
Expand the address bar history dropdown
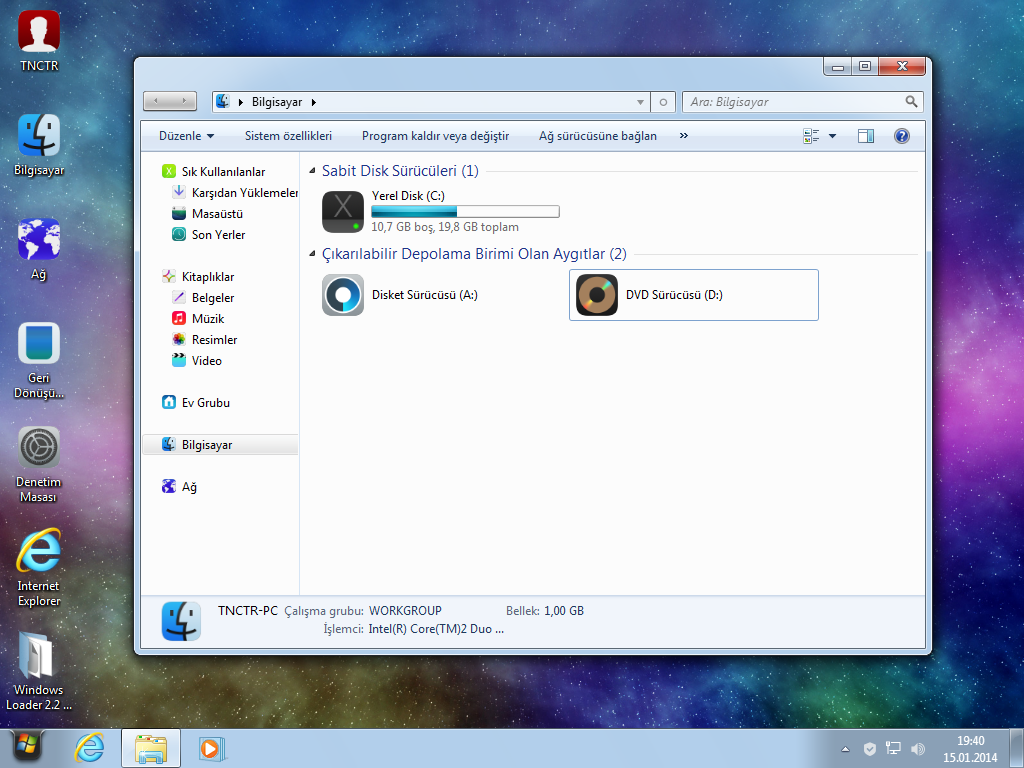640,102
